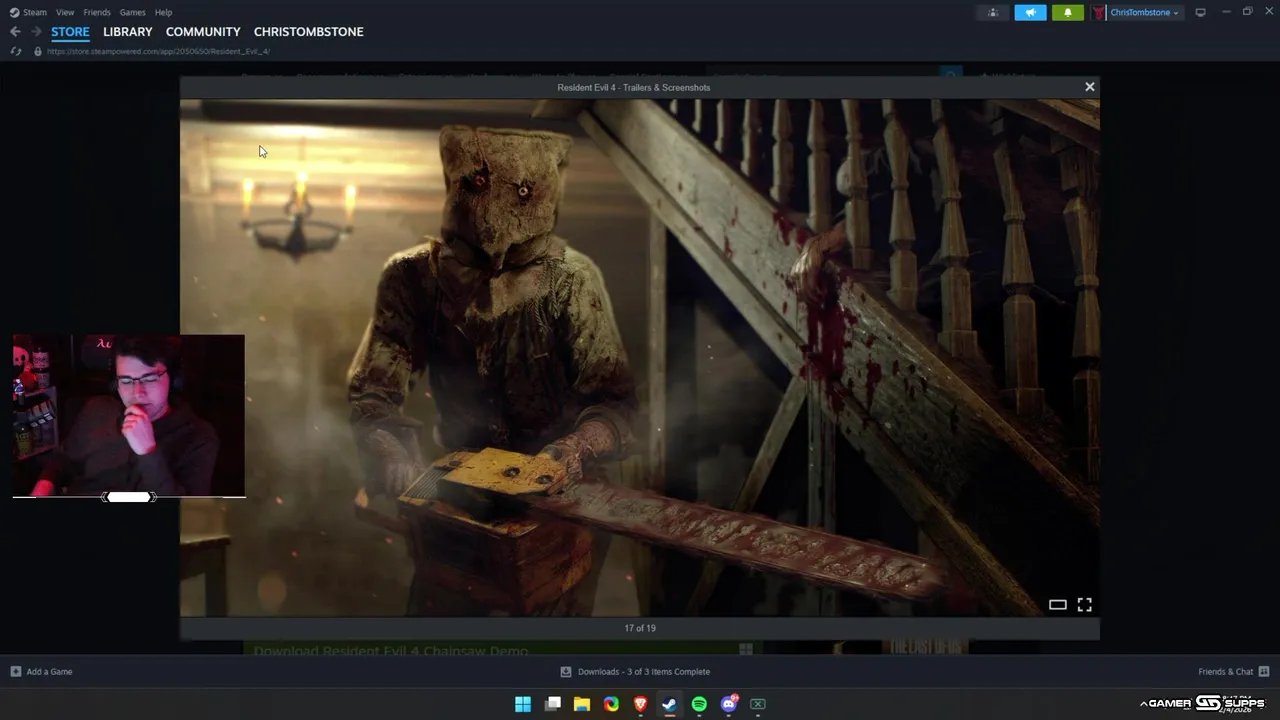The width and height of the screenshot is (1280, 720).
Task: Go forward with the Steam forward arrow
Action: pyautogui.click(x=36, y=32)
